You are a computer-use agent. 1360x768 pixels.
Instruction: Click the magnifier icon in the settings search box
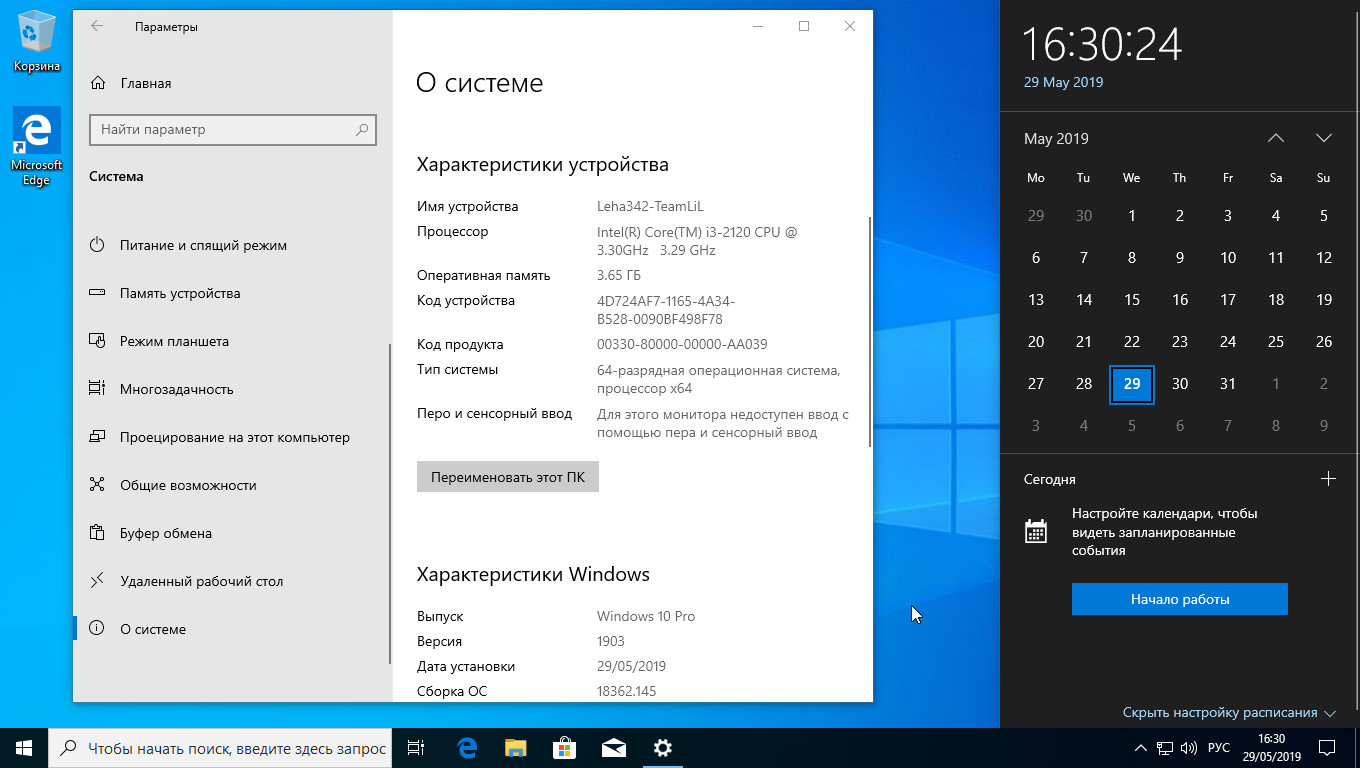(x=362, y=130)
